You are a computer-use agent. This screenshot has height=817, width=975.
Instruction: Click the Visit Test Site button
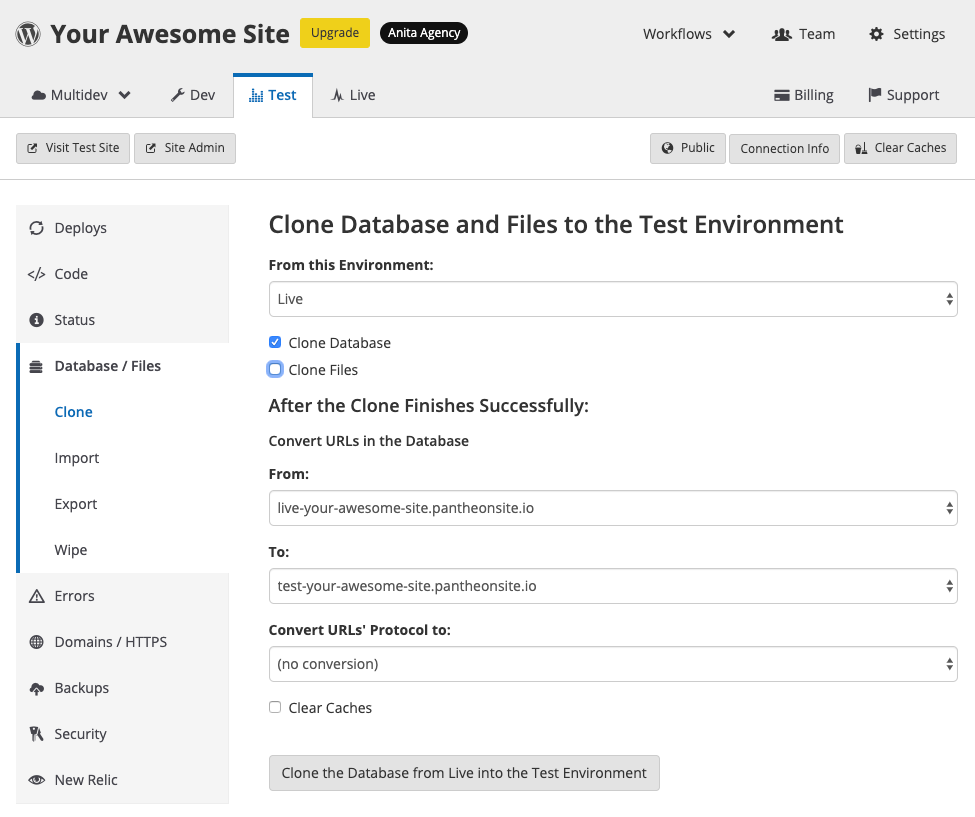tap(73, 148)
